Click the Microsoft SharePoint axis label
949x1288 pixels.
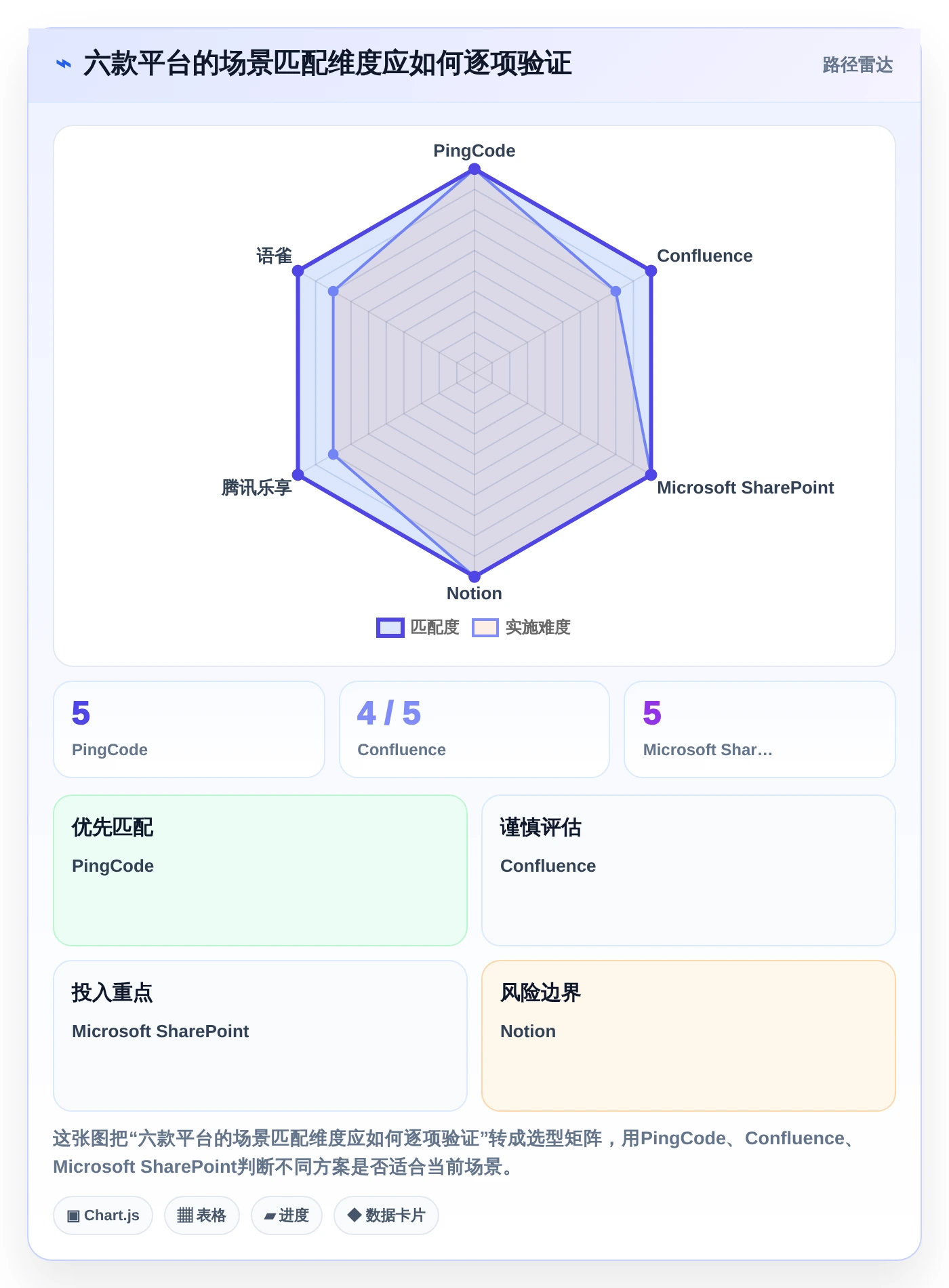pyautogui.click(x=746, y=487)
